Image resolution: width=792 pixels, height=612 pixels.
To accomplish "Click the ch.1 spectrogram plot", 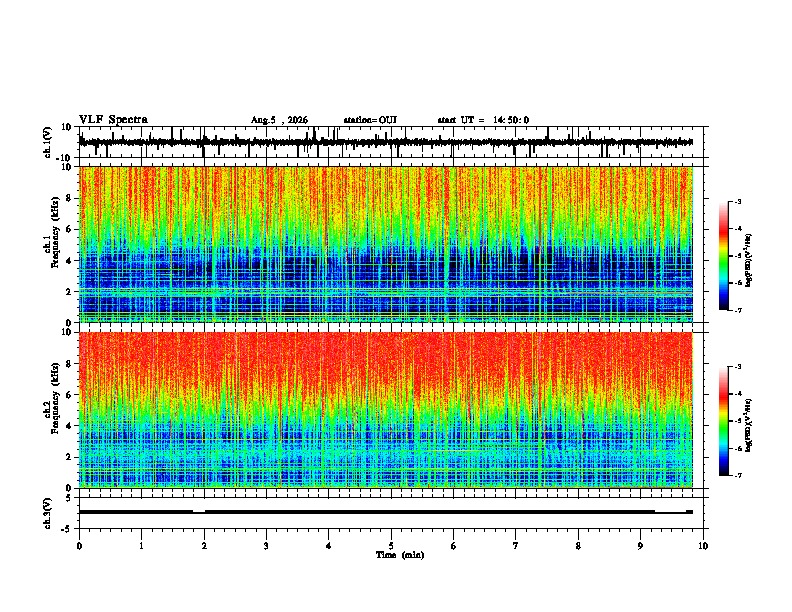I will [386, 244].
